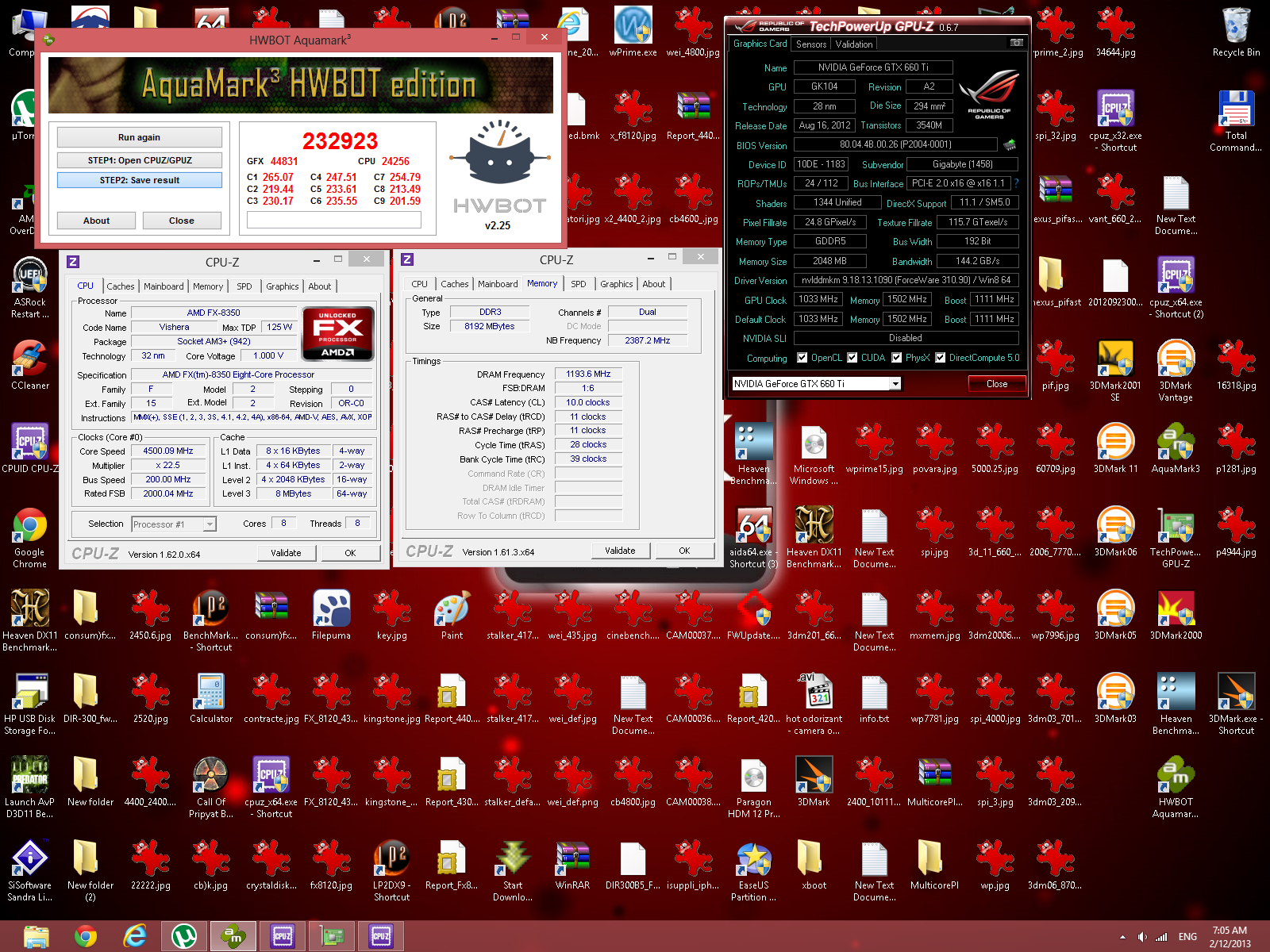Open the ASRock Restart UEFI icon
This screenshot has width=1270, height=952.
(x=30, y=287)
